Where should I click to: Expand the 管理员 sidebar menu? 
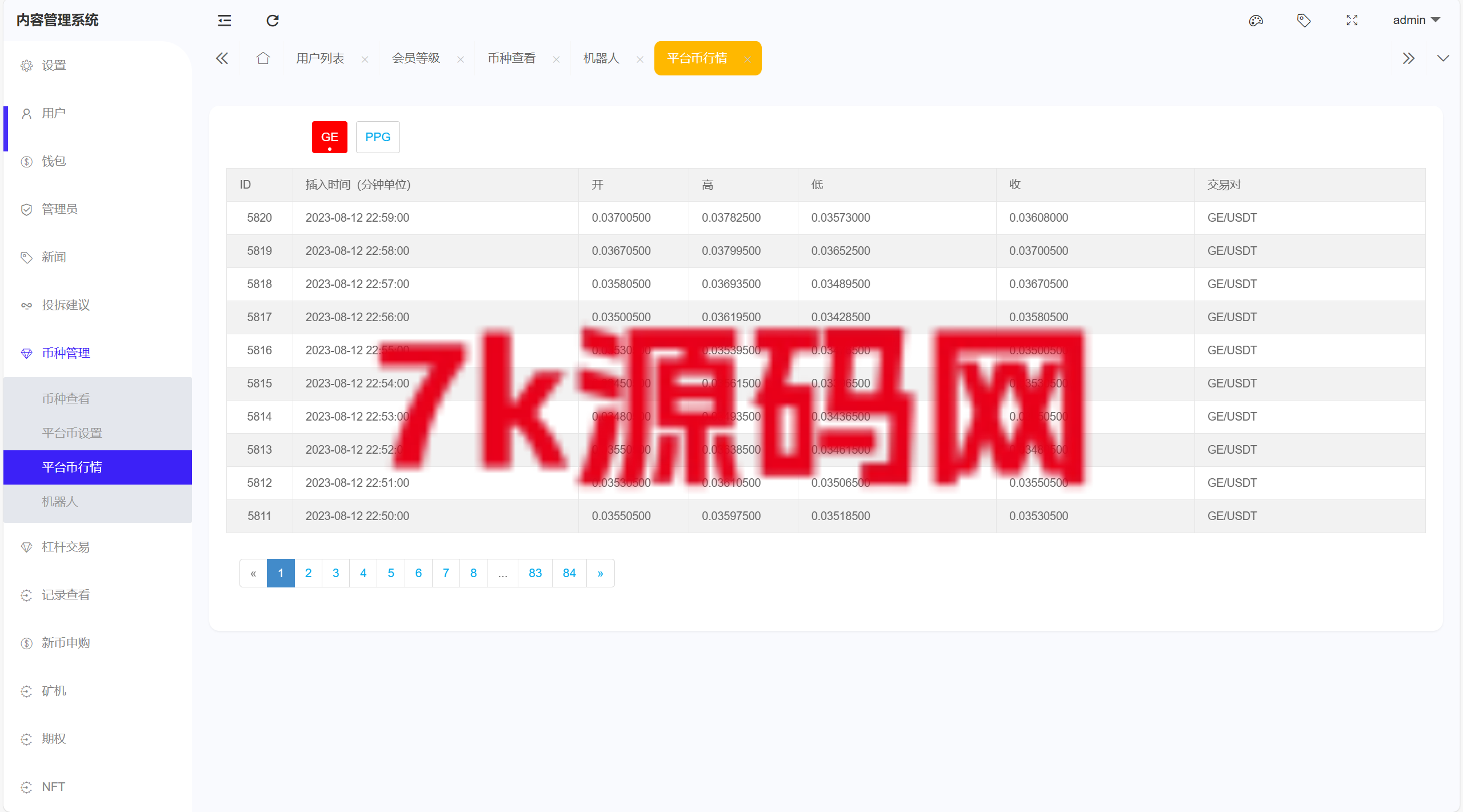(98, 209)
